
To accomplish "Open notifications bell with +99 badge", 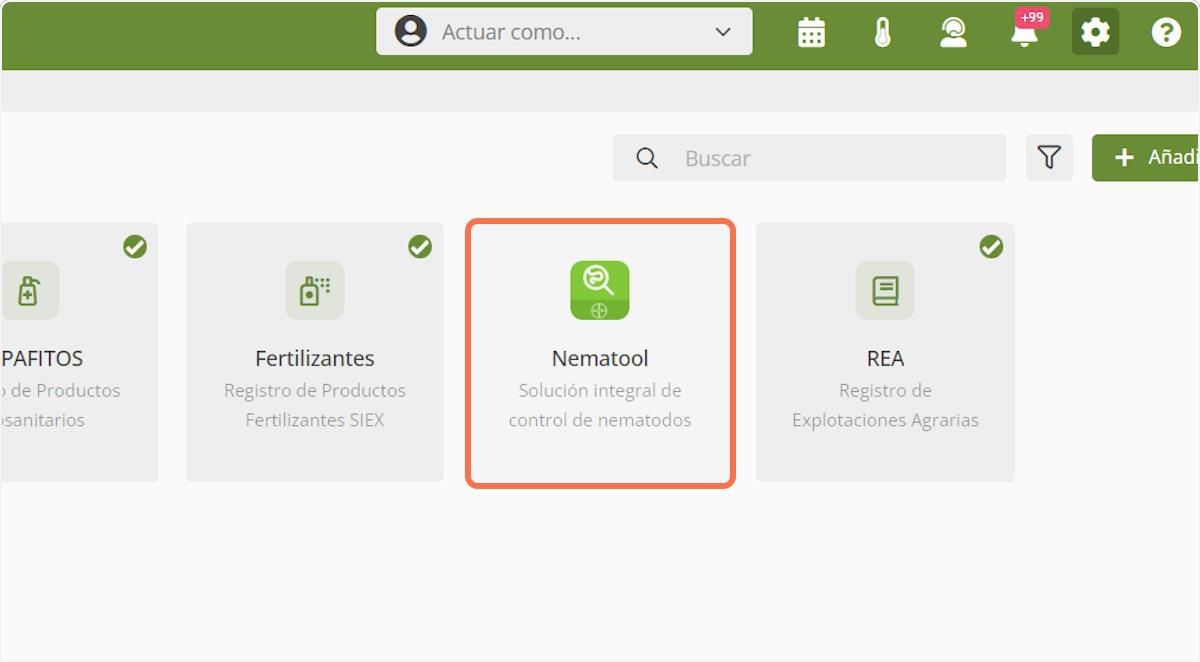I will [x=1024, y=35].
